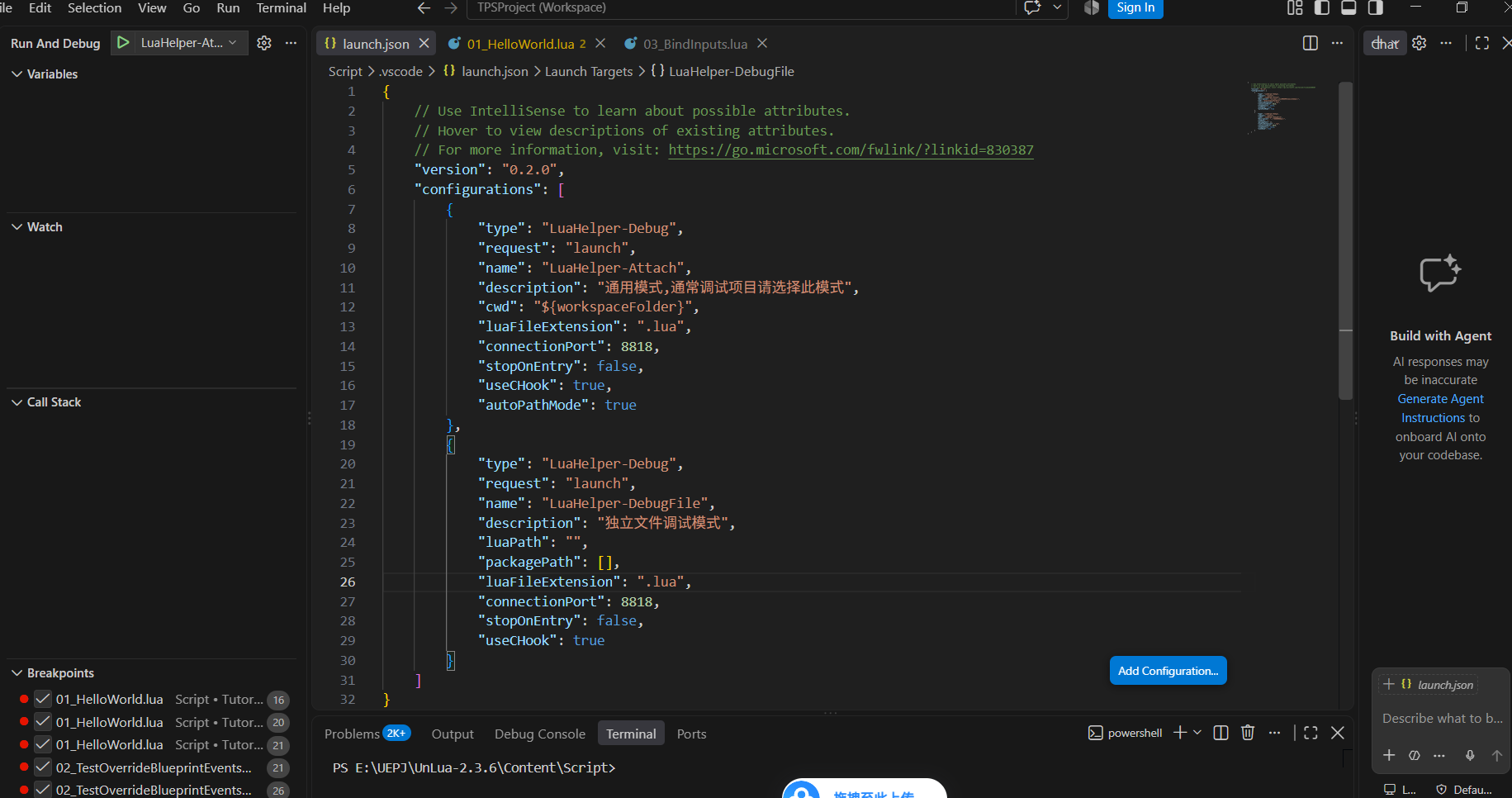Open Default approvals dropdown in chat footer
The width and height of the screenshot is (1512, 798).
[x=1463, y=790]
